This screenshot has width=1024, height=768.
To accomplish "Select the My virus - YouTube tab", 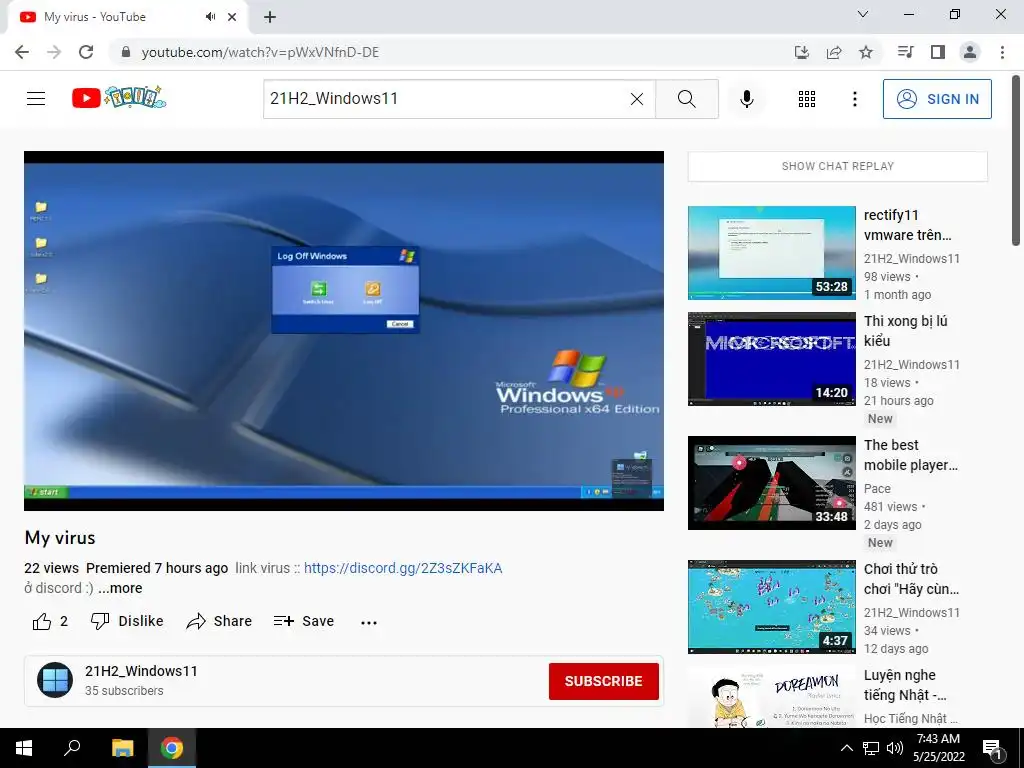I will pos(127,17).
